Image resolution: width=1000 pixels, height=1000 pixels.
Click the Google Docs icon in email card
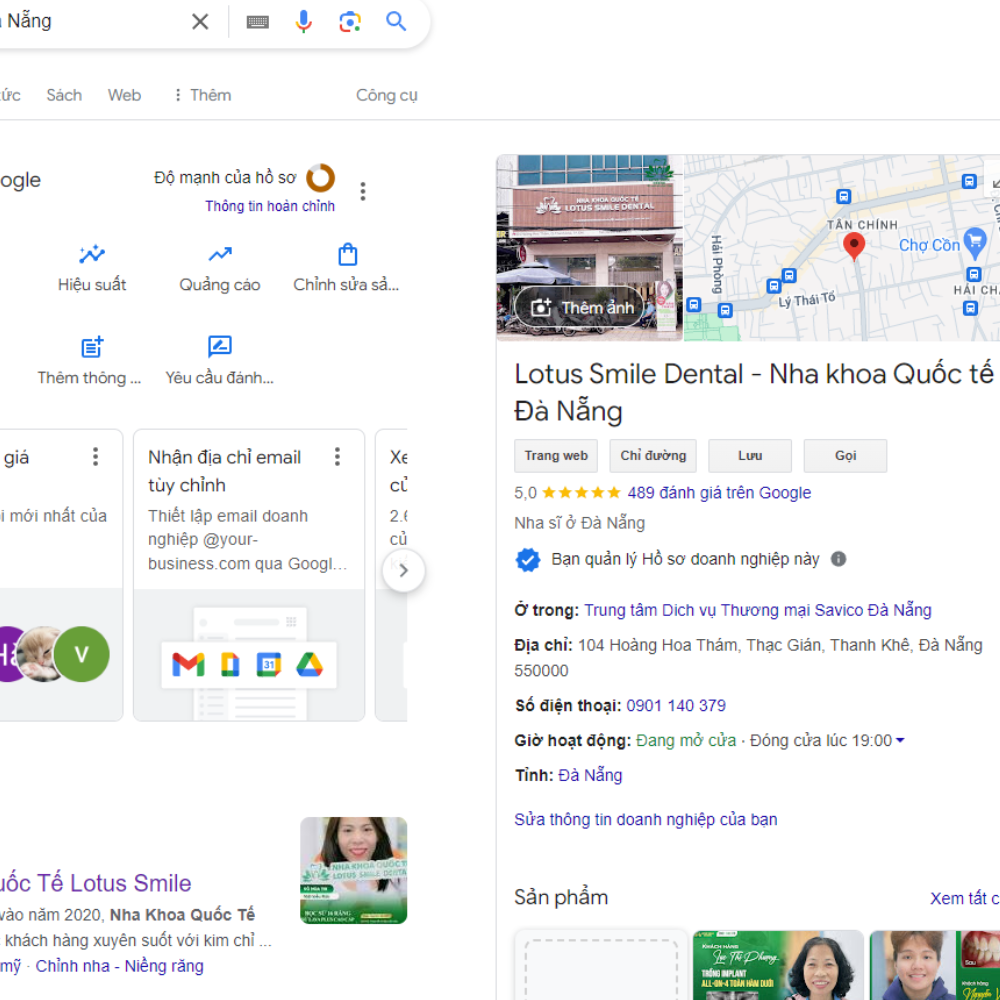click(x=230, y=665)
